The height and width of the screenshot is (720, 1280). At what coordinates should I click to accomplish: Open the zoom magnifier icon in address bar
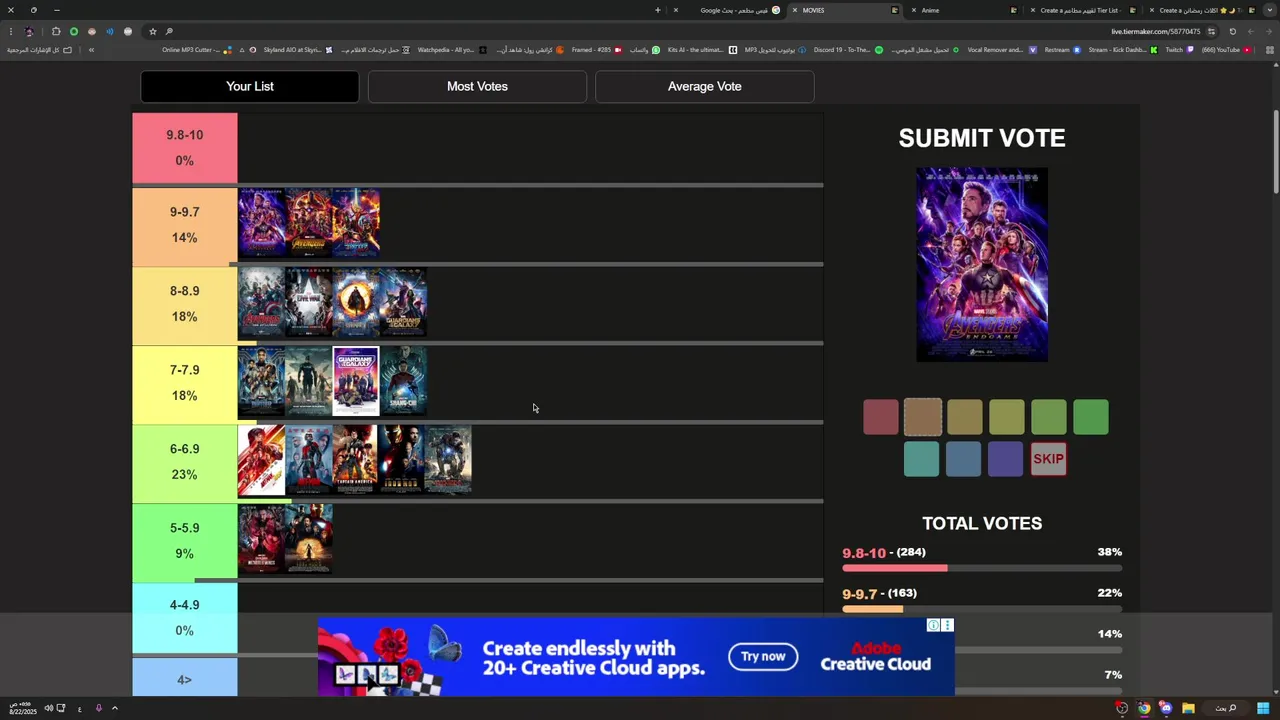[169, 31]
